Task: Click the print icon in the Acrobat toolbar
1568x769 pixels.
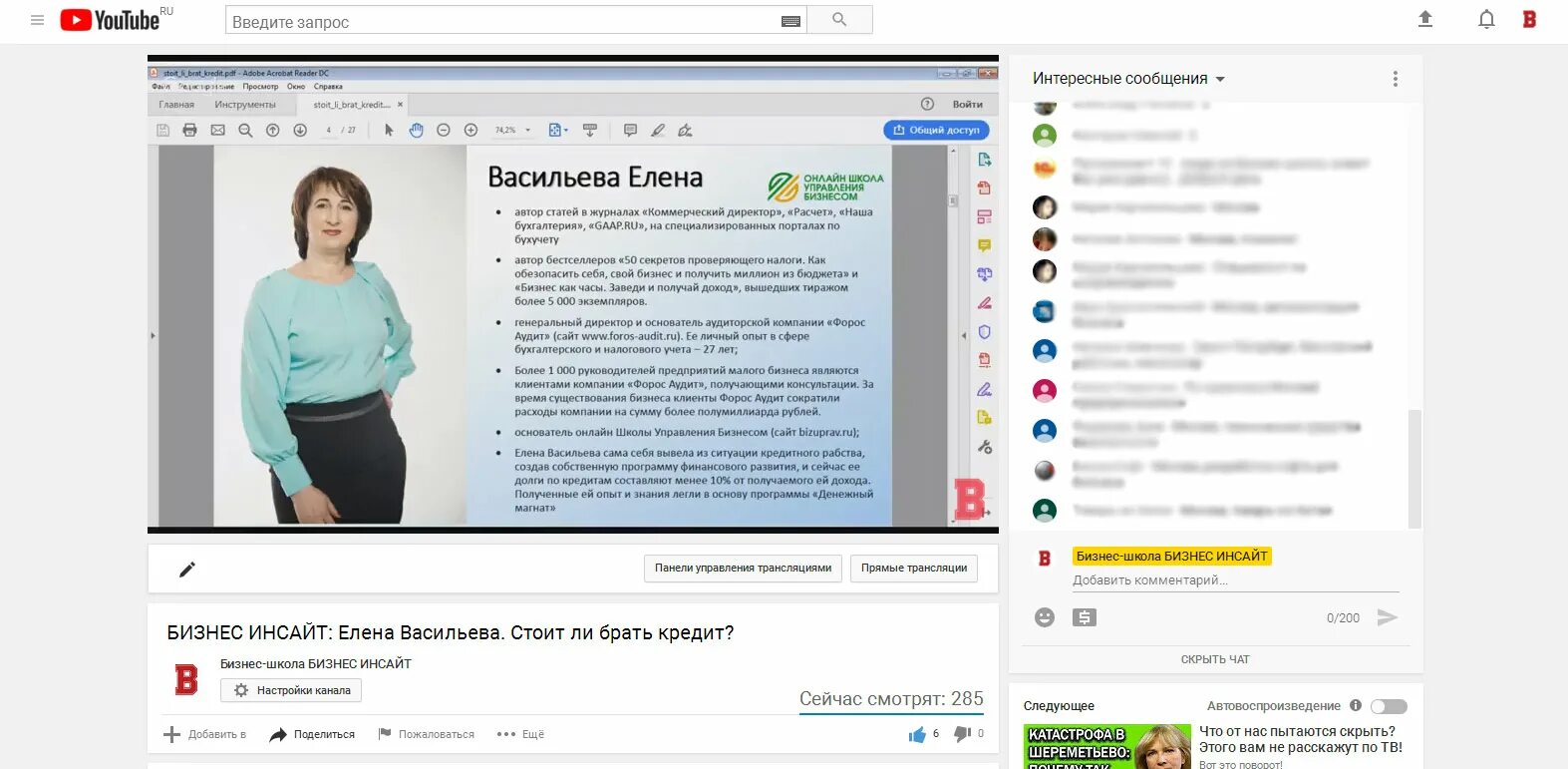Action: click(x=189, y=130)
